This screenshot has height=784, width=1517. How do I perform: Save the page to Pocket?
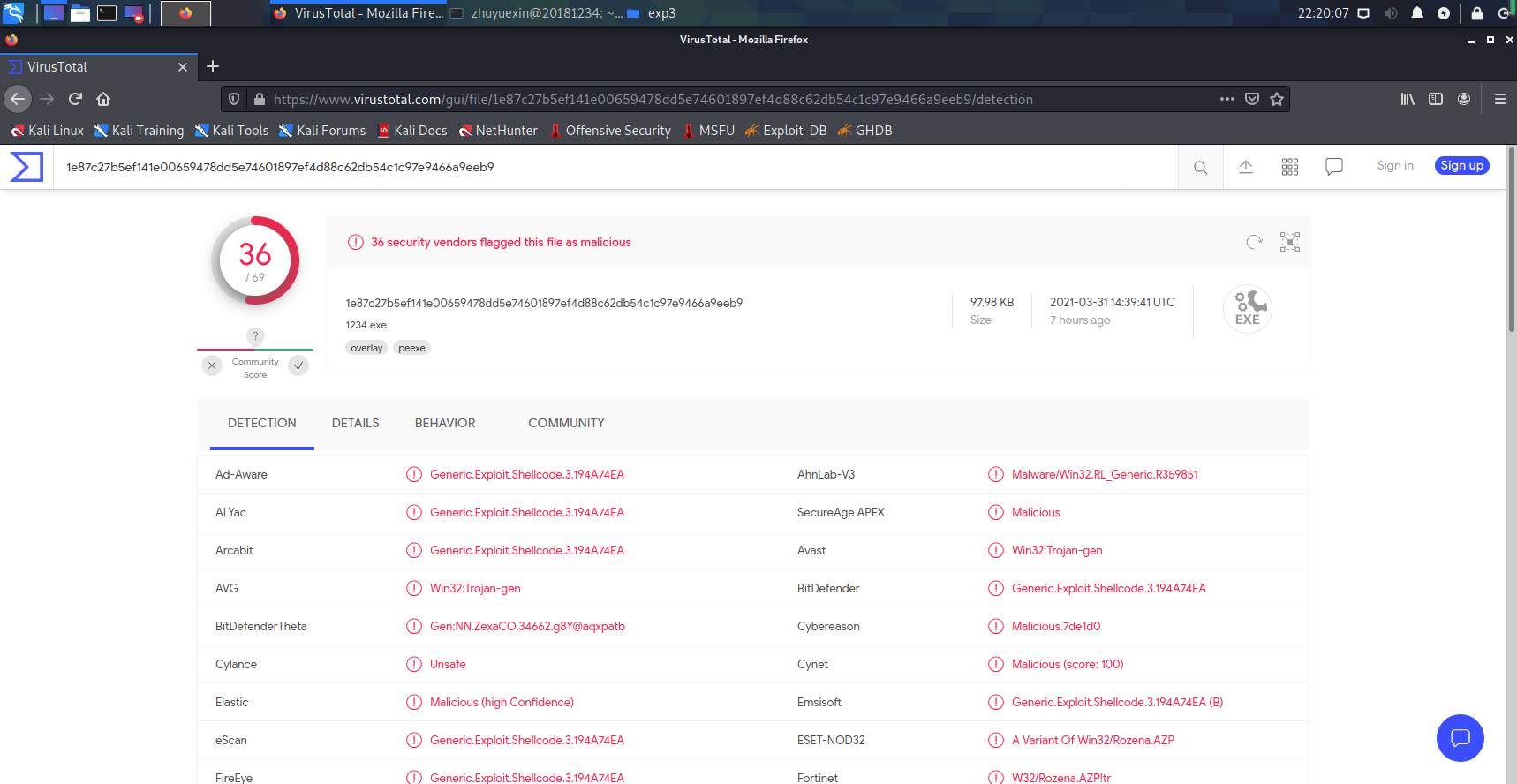[x=1252, y=99]
